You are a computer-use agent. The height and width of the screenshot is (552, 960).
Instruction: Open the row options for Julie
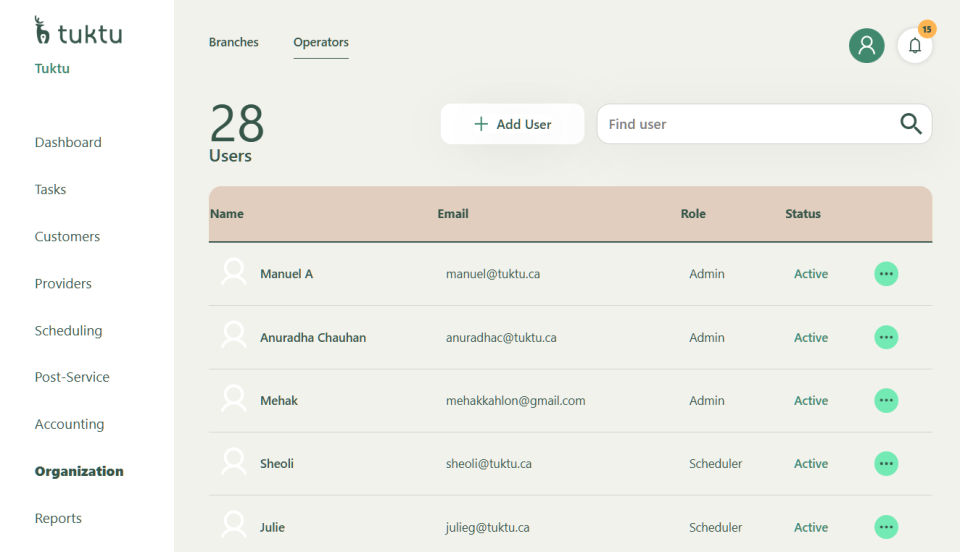885,527
